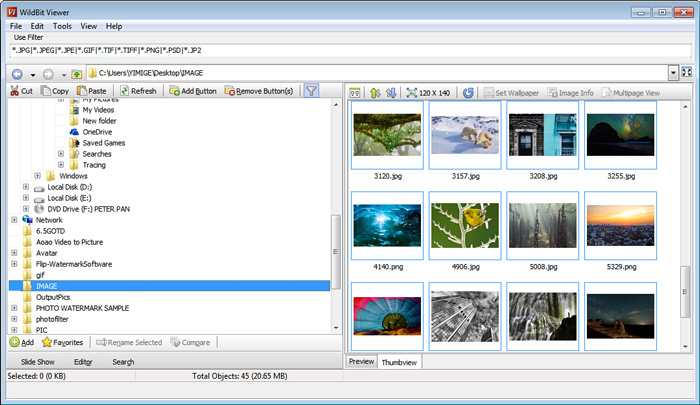Open the back history dropdown arrow
Viewport: 700px width, 405px height.
(33, 75)
